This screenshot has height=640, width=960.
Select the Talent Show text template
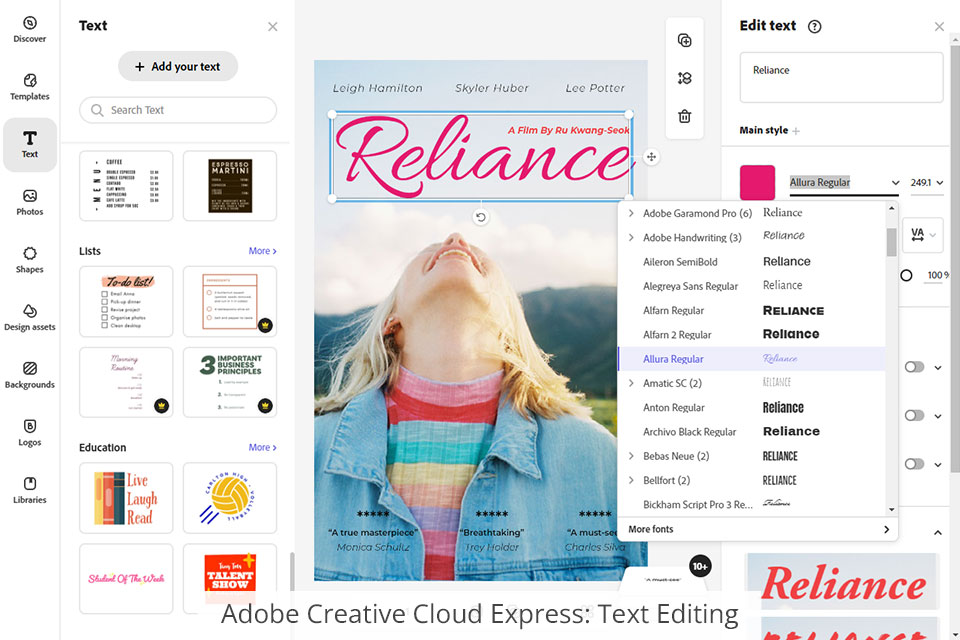230,578
